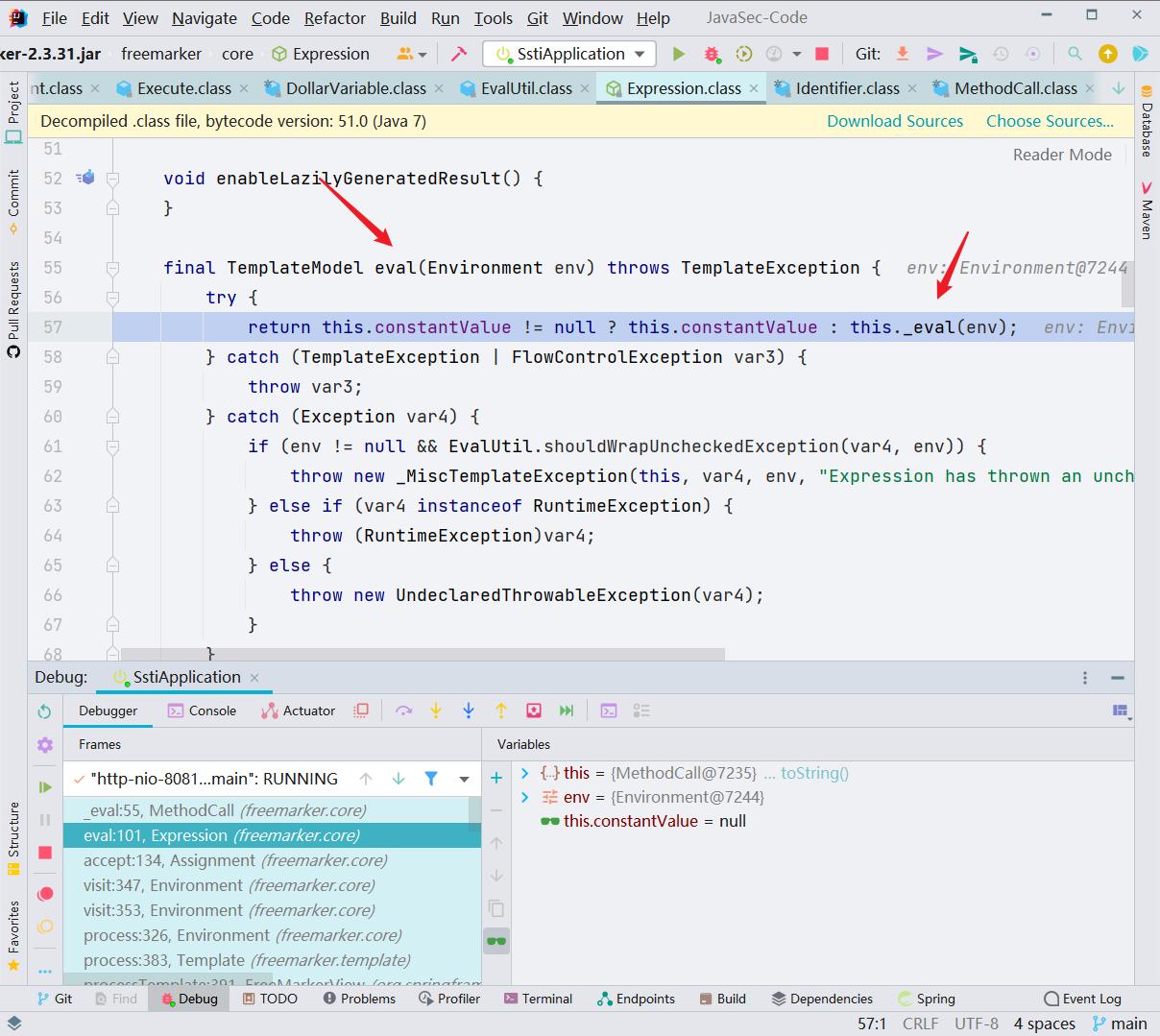Start debugging with the bug icon
Viewport: 1160px width, 1036px height.
(x=712, y=54)
